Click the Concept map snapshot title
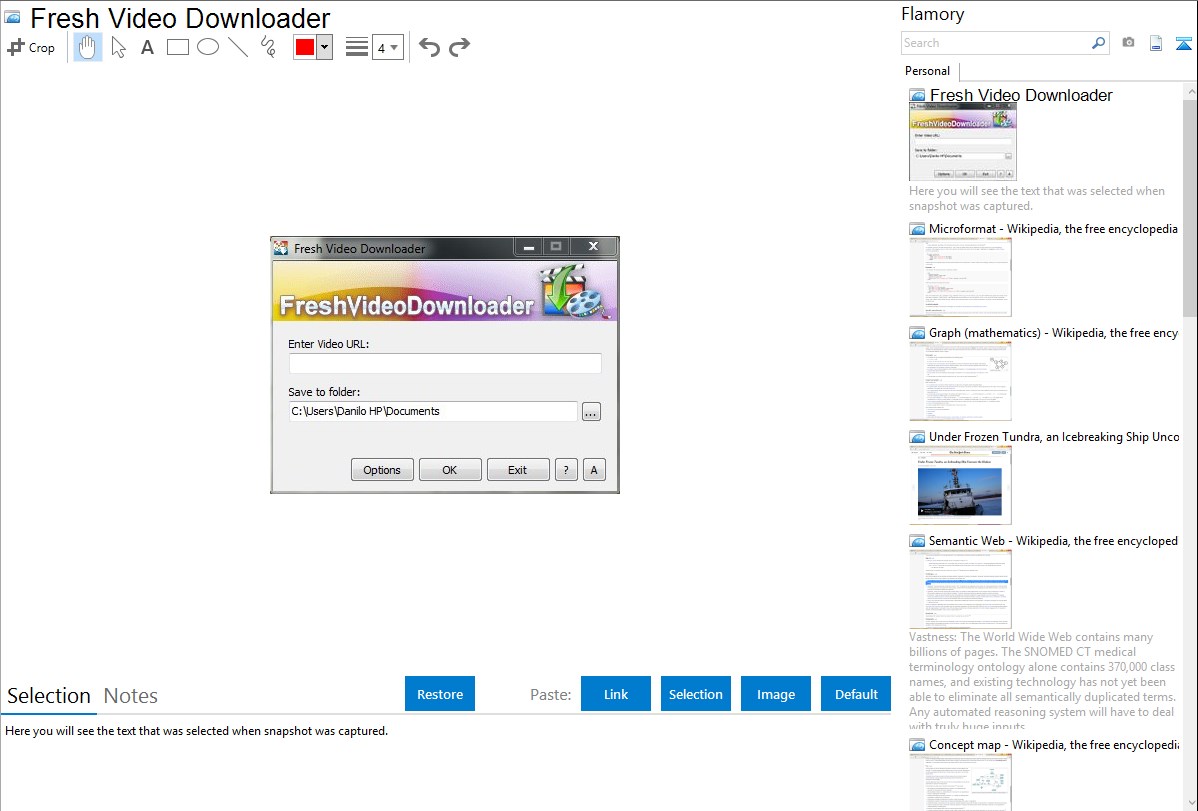Image resolution: width=1198 pixels, height=811 pixels. click(x=1054, y=745)
